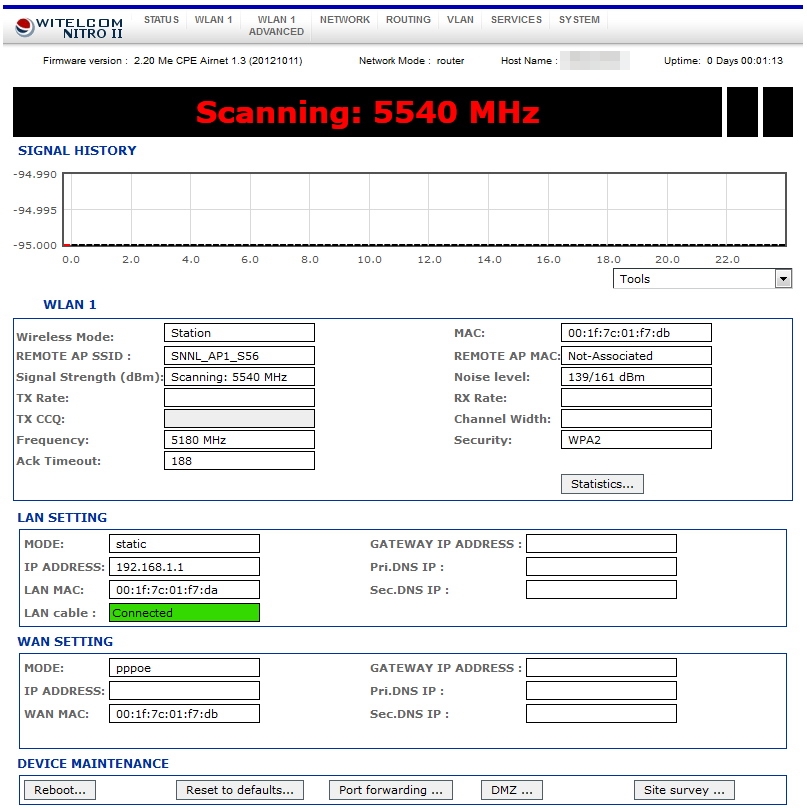Launch the Site survey ... tool
Viewport: 807px width, 808px height.
tap(684, 790)
